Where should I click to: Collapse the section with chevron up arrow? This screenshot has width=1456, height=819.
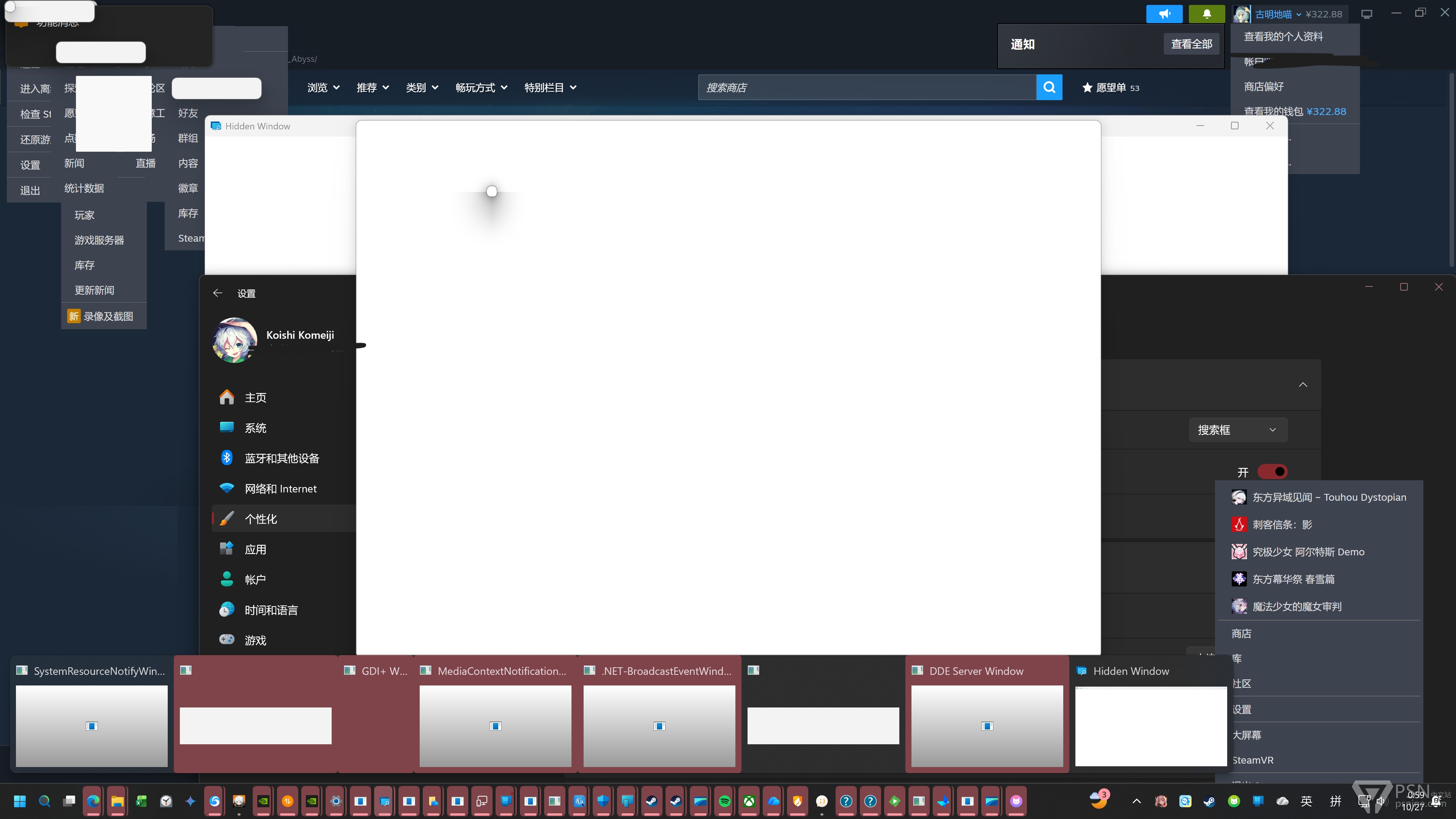coord(1303,385)
